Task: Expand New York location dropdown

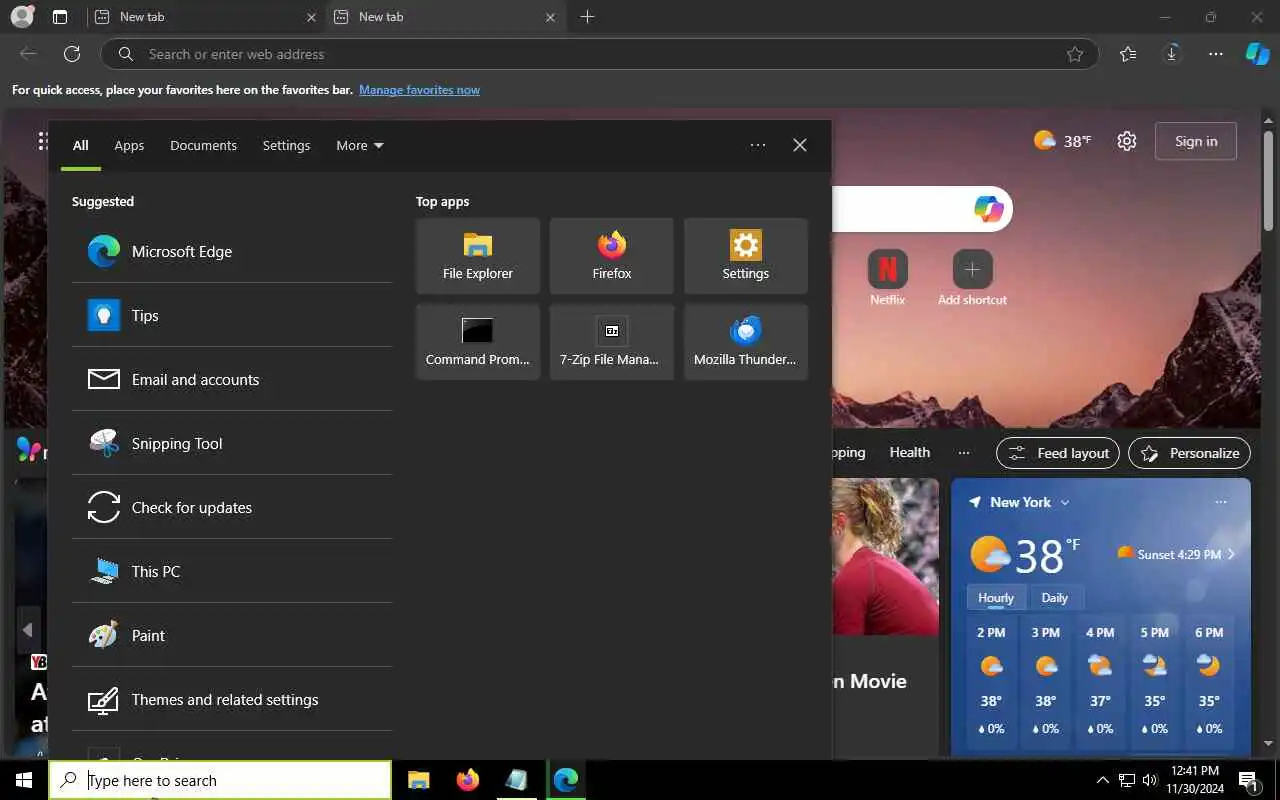Action: point(1065,502)
